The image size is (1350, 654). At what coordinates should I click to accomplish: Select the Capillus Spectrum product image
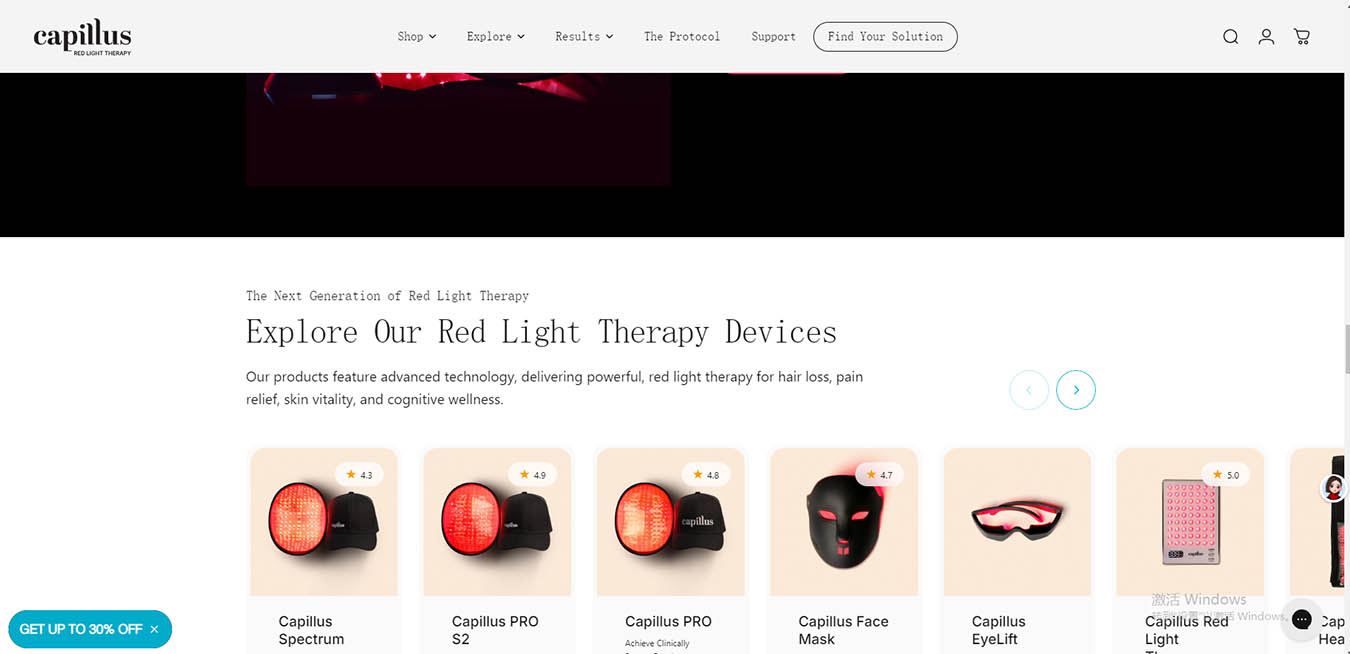(x=324, y=522)
